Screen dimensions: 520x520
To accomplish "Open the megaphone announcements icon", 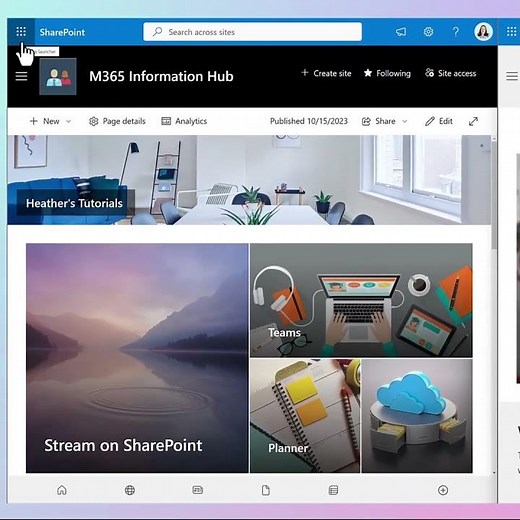I will click(401, 32).
